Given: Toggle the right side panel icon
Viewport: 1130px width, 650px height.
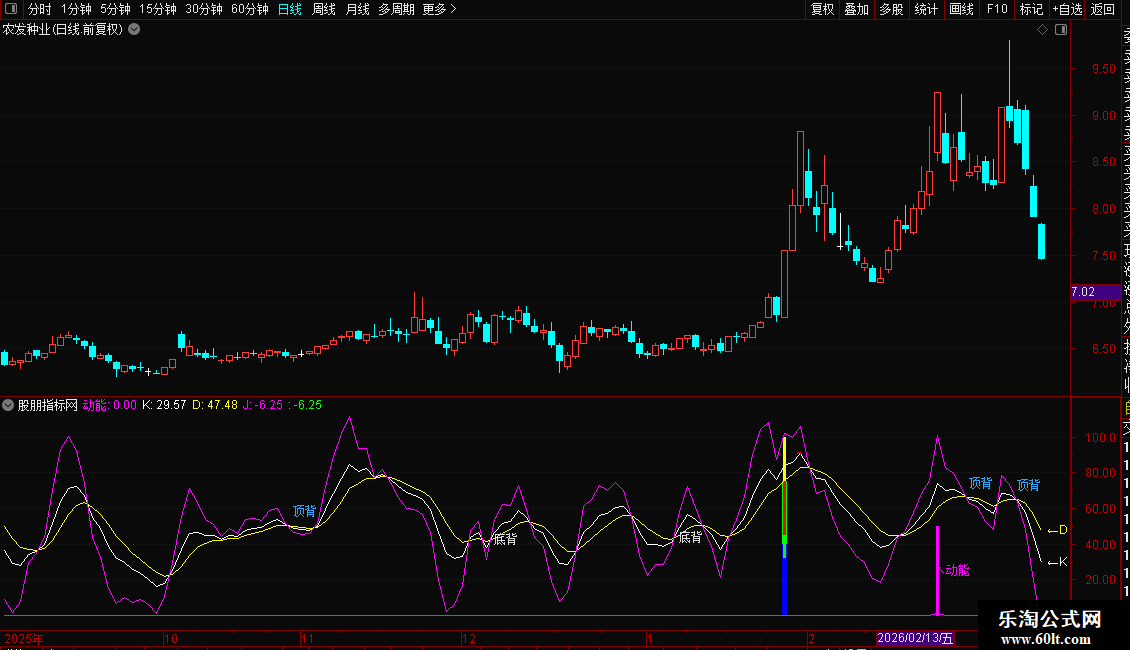Looking at the screenshot, I should click(1060, 30).
